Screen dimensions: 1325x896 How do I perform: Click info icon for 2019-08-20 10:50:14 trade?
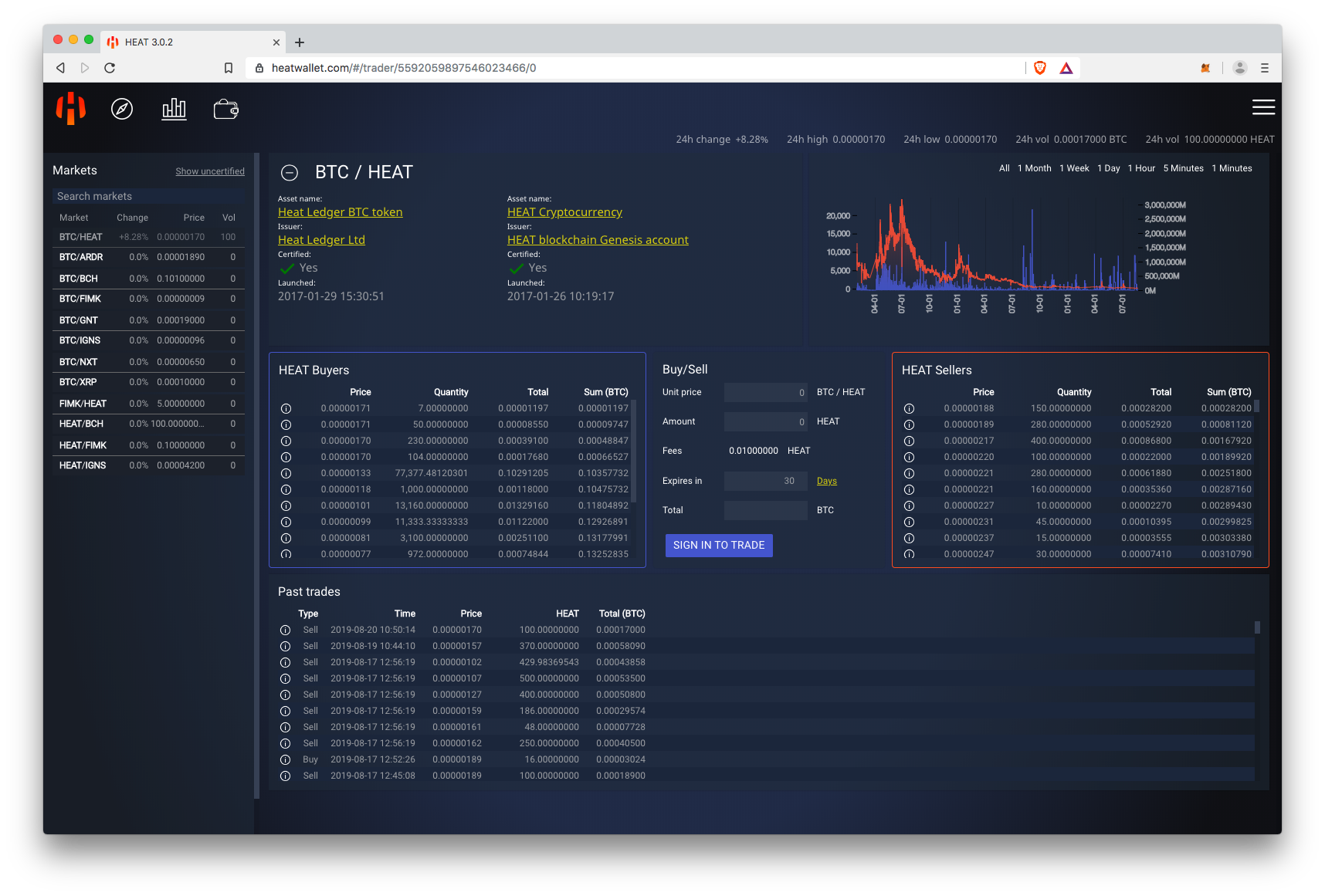tap(285, 630)
